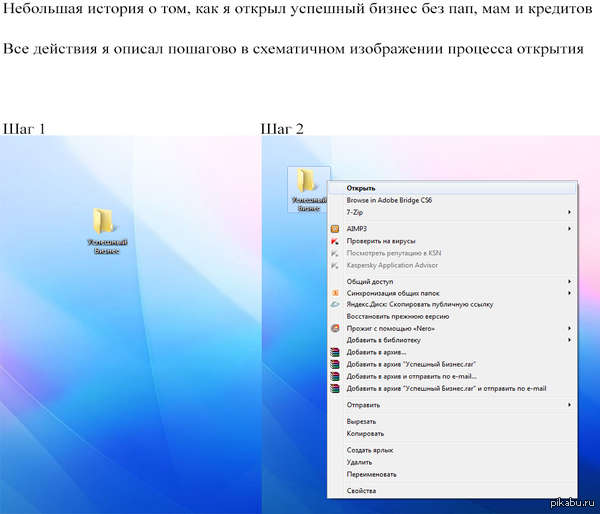
Task: Open the 7-Zip submenu entry
Action: coord(452,212)
